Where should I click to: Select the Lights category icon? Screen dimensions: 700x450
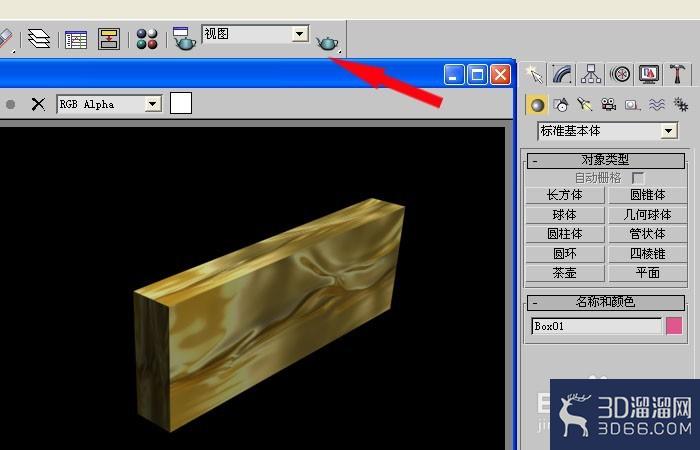pos(584,105)
